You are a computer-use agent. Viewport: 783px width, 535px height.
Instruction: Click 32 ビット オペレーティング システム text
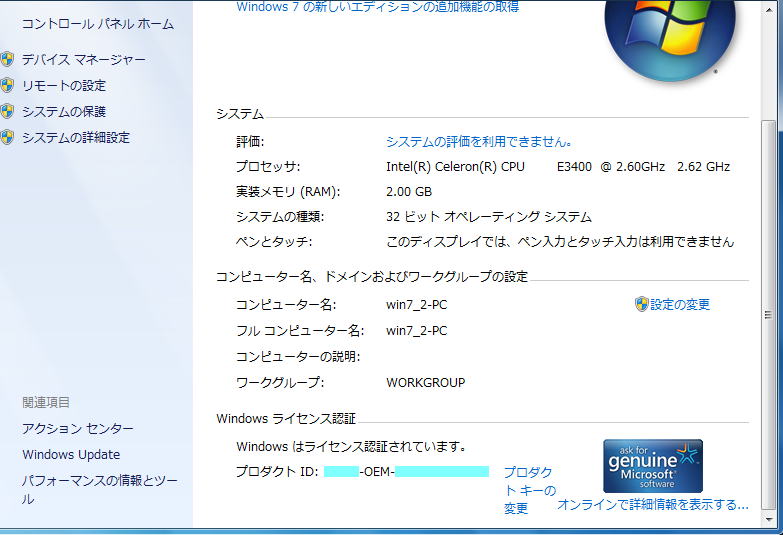pyautogui.click(x=488, y=217)
